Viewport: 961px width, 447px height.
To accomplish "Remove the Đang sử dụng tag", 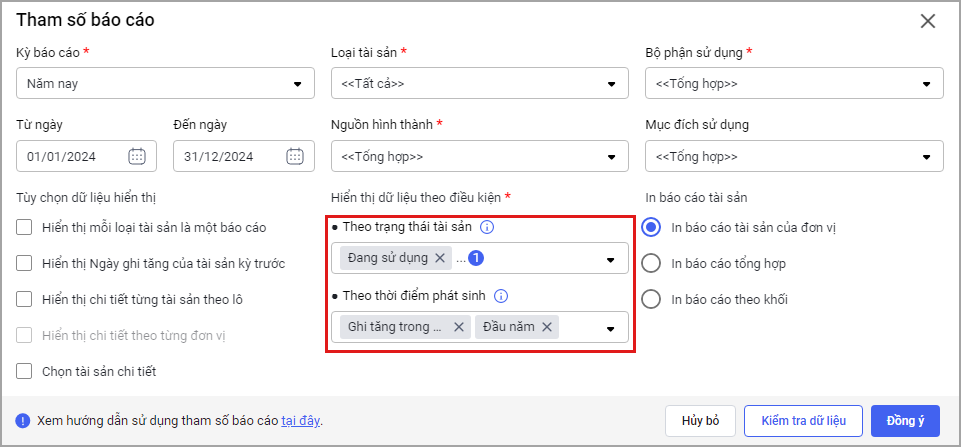I will point(440,258).
